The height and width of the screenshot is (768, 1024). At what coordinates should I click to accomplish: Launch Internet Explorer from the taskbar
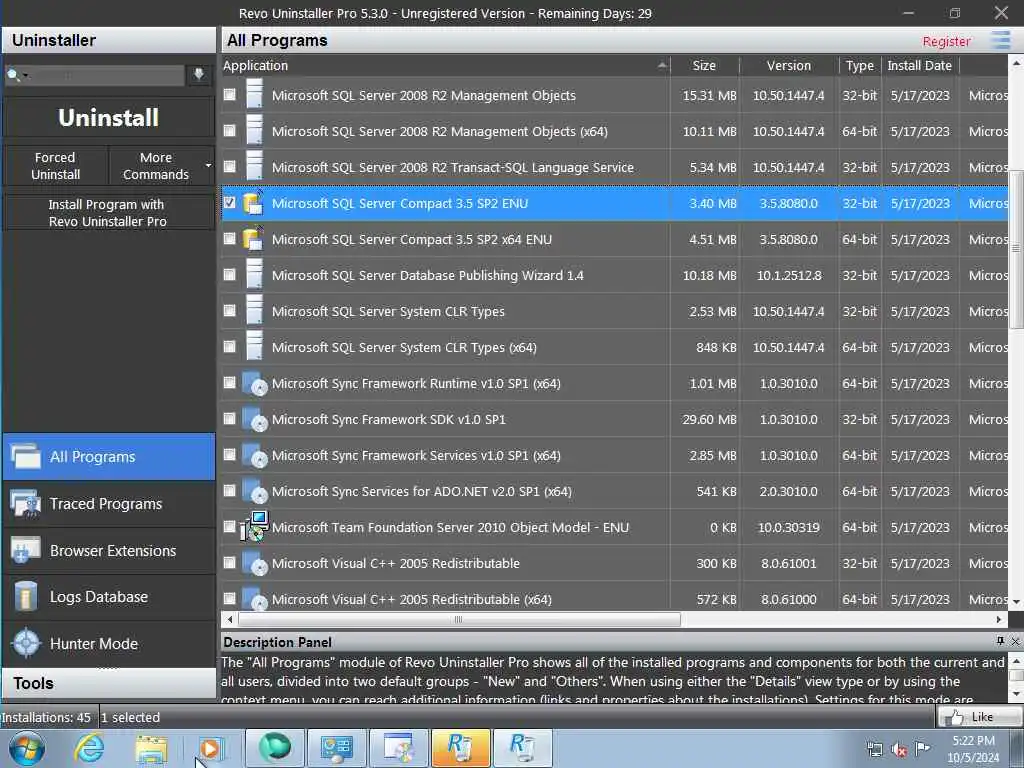88,748
